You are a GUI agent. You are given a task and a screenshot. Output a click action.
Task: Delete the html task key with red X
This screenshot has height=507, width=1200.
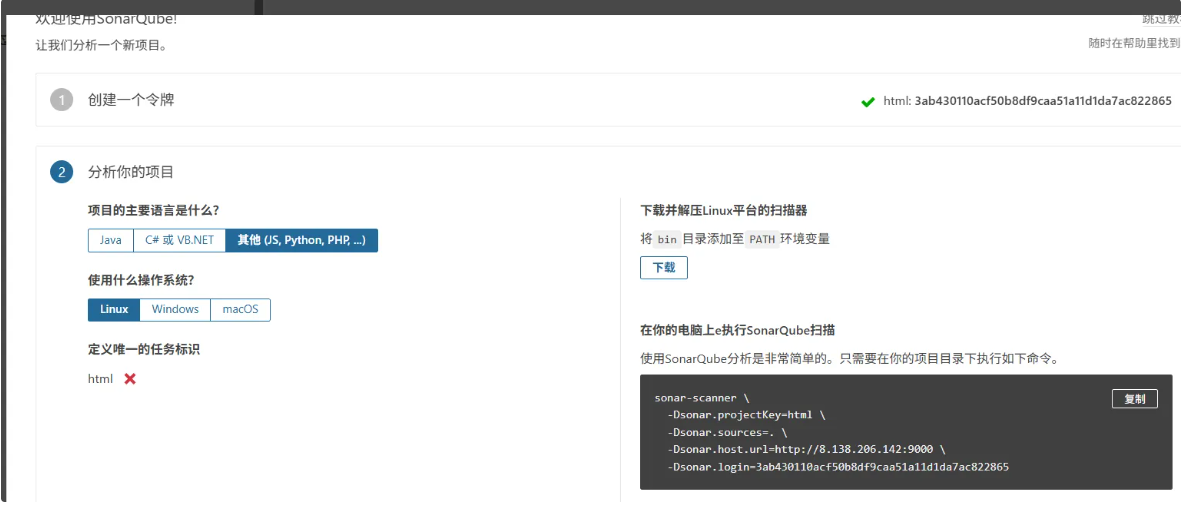coord(130,379)
